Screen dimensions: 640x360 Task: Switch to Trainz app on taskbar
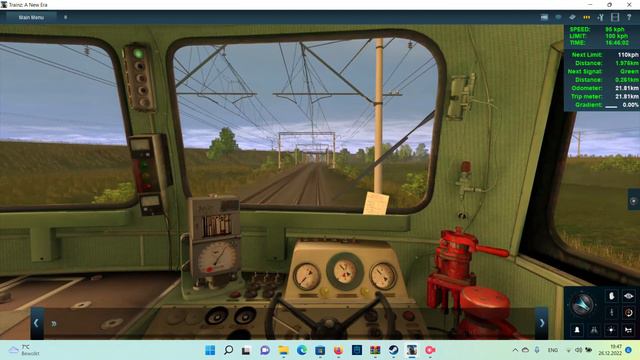(411, 350)
